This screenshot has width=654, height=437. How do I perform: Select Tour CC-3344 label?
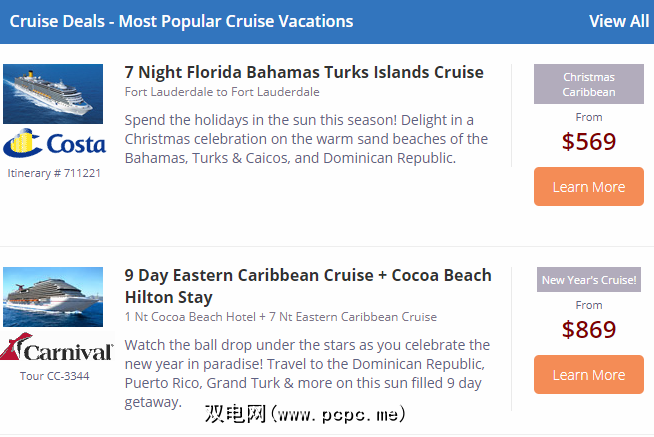coord(54,377)
